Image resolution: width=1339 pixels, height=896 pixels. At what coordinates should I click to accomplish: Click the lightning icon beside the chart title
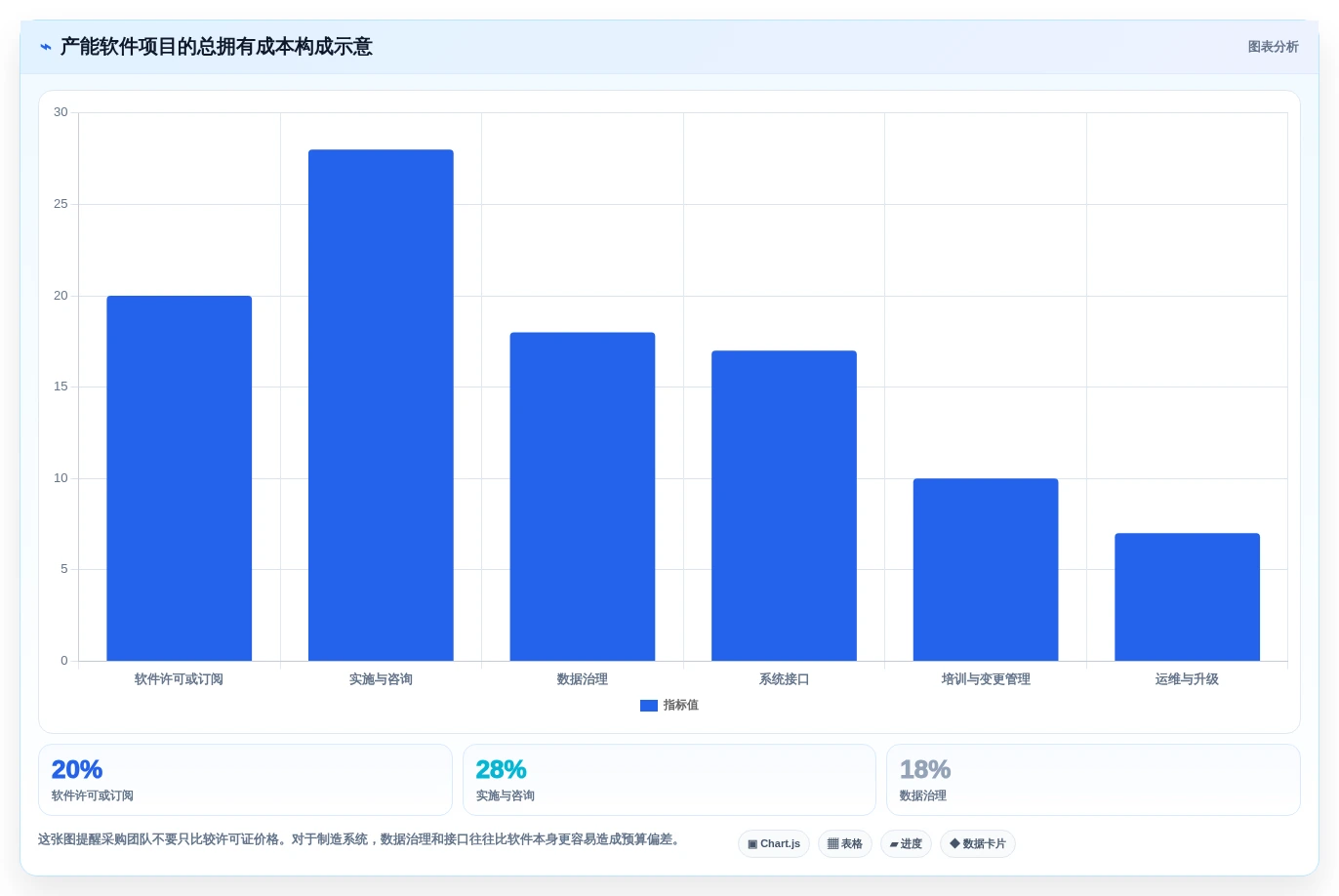(46, 47)
